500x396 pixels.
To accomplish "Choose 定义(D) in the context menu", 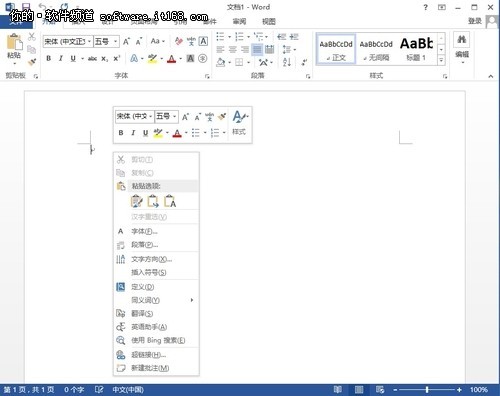I will tap(156, 287).
